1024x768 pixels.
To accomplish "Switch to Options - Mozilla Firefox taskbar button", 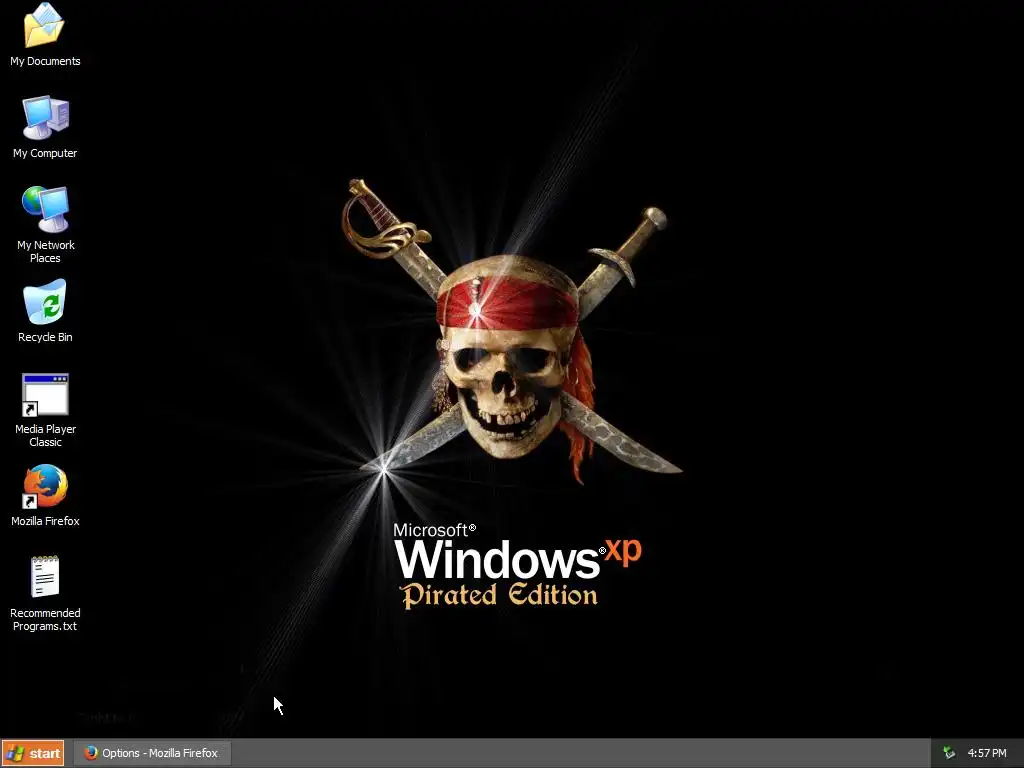I will pos(152,753).
